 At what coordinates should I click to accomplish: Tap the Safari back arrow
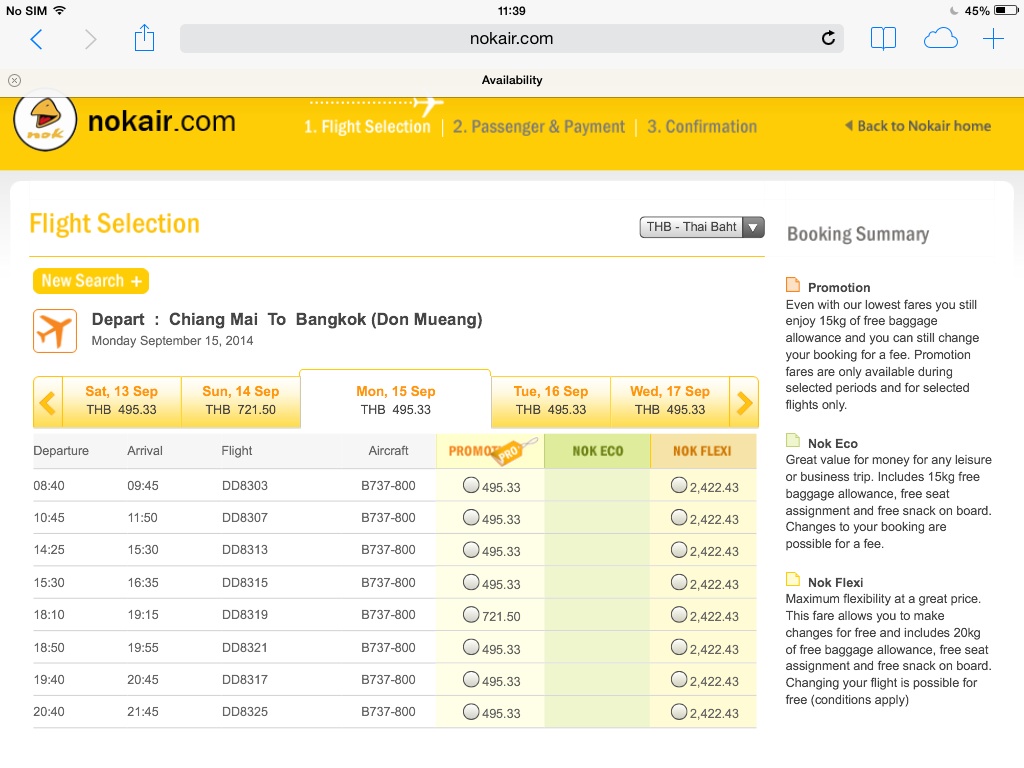37,39
